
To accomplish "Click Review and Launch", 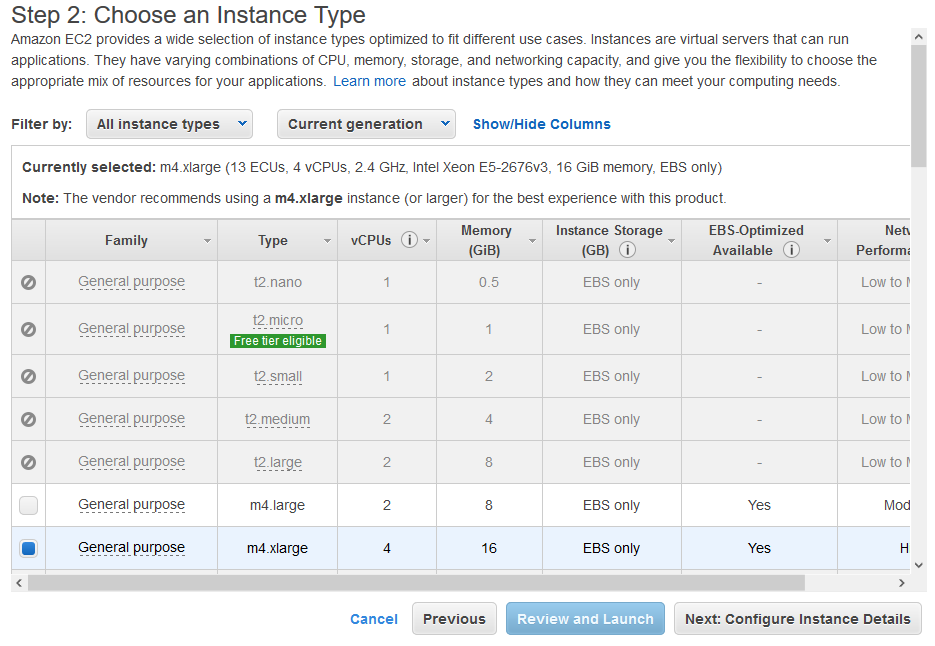I will click(585, 619).
